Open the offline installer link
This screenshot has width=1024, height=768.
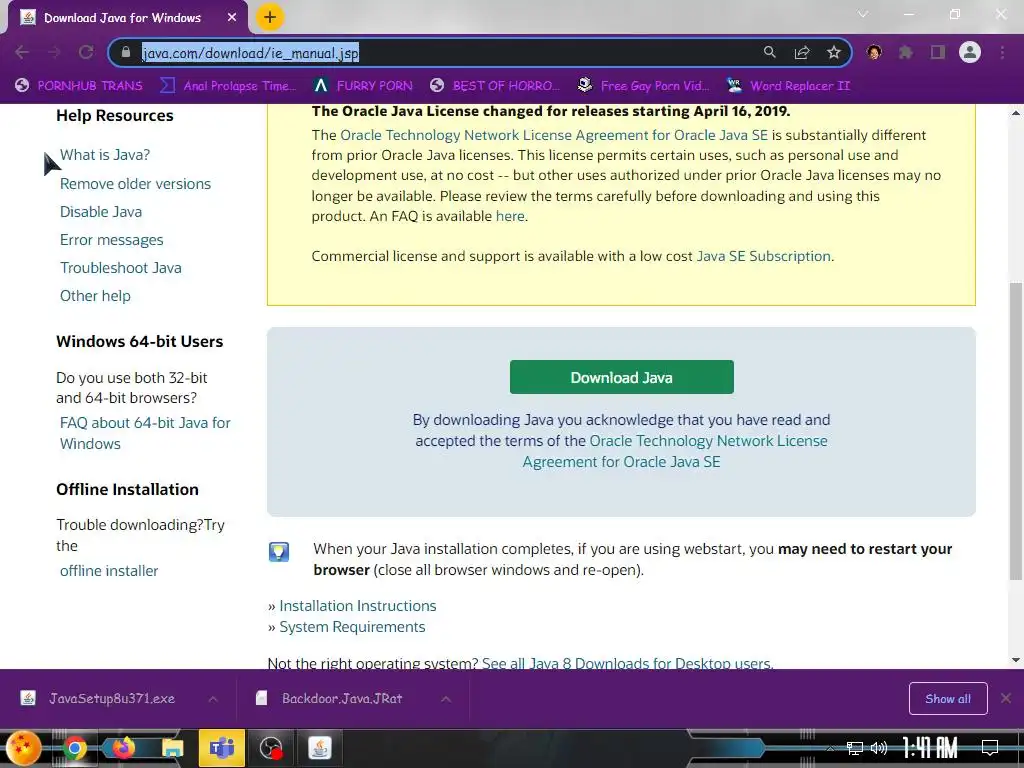click(108, 571)
